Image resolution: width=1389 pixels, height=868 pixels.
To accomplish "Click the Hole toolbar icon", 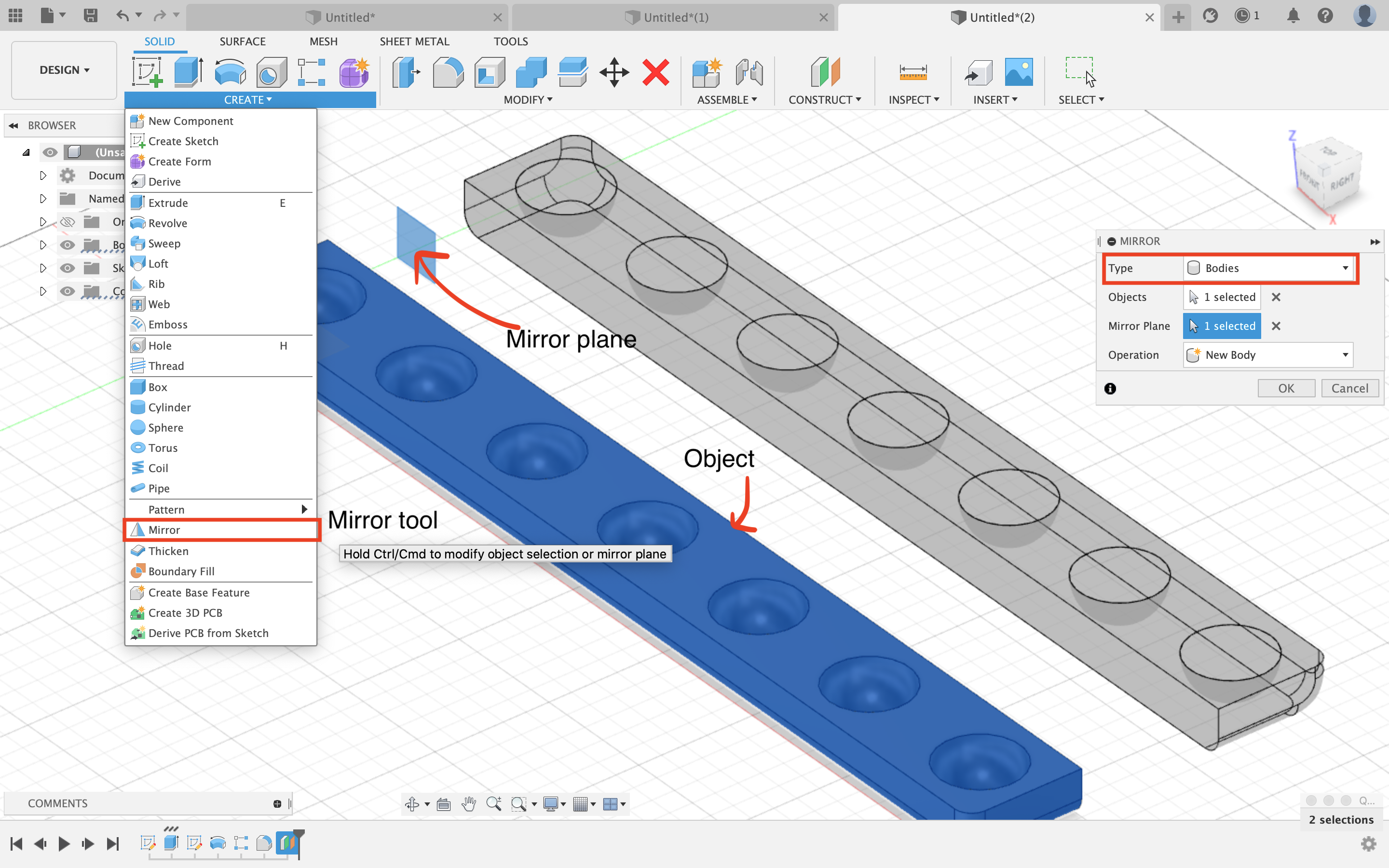I will pos(272,73).
